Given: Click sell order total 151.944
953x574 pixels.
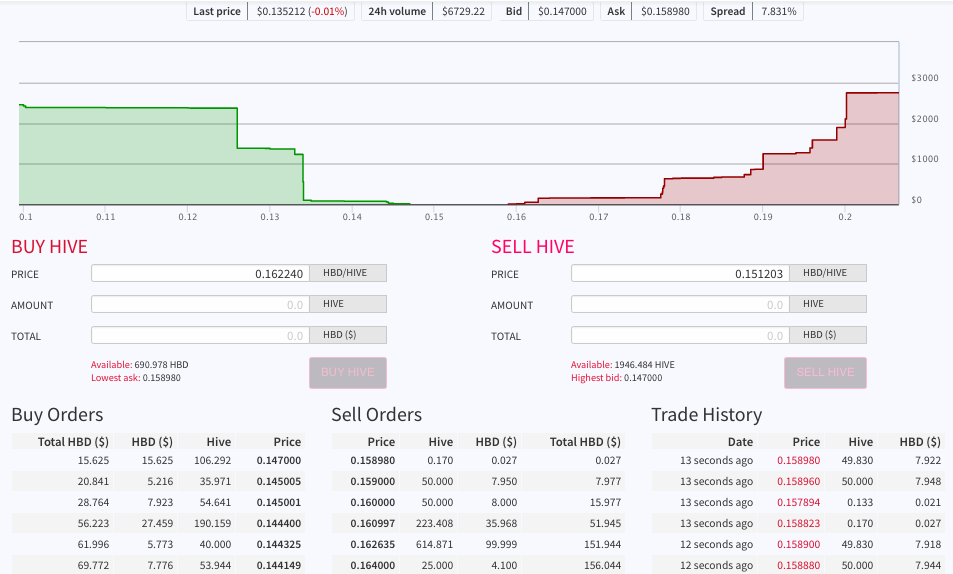Looking at the screenshot, I should point(602,544).
